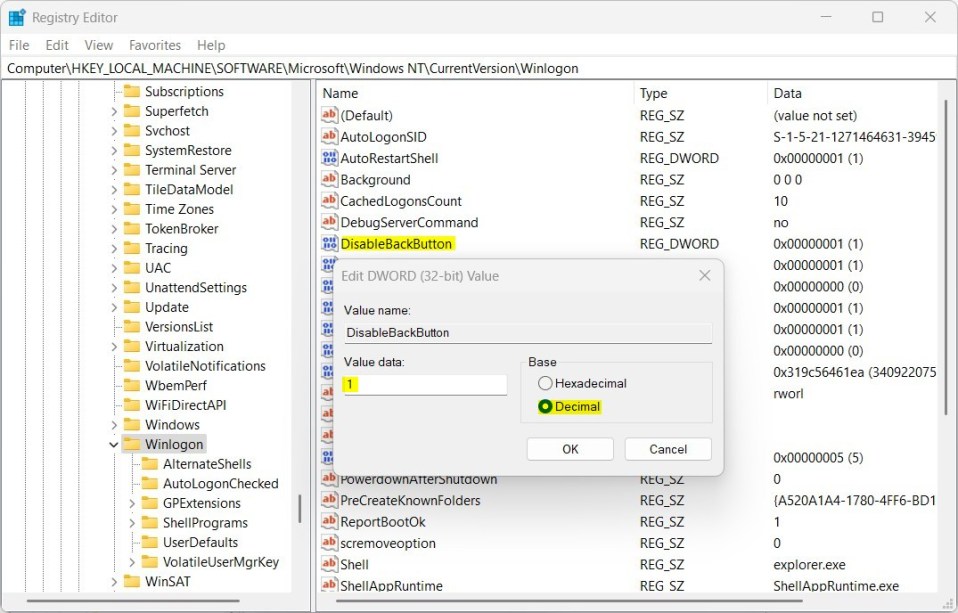Click the AlternateShells folder icon
The width and height of the screenshot is (958, 613).
(x=150, y=463)
